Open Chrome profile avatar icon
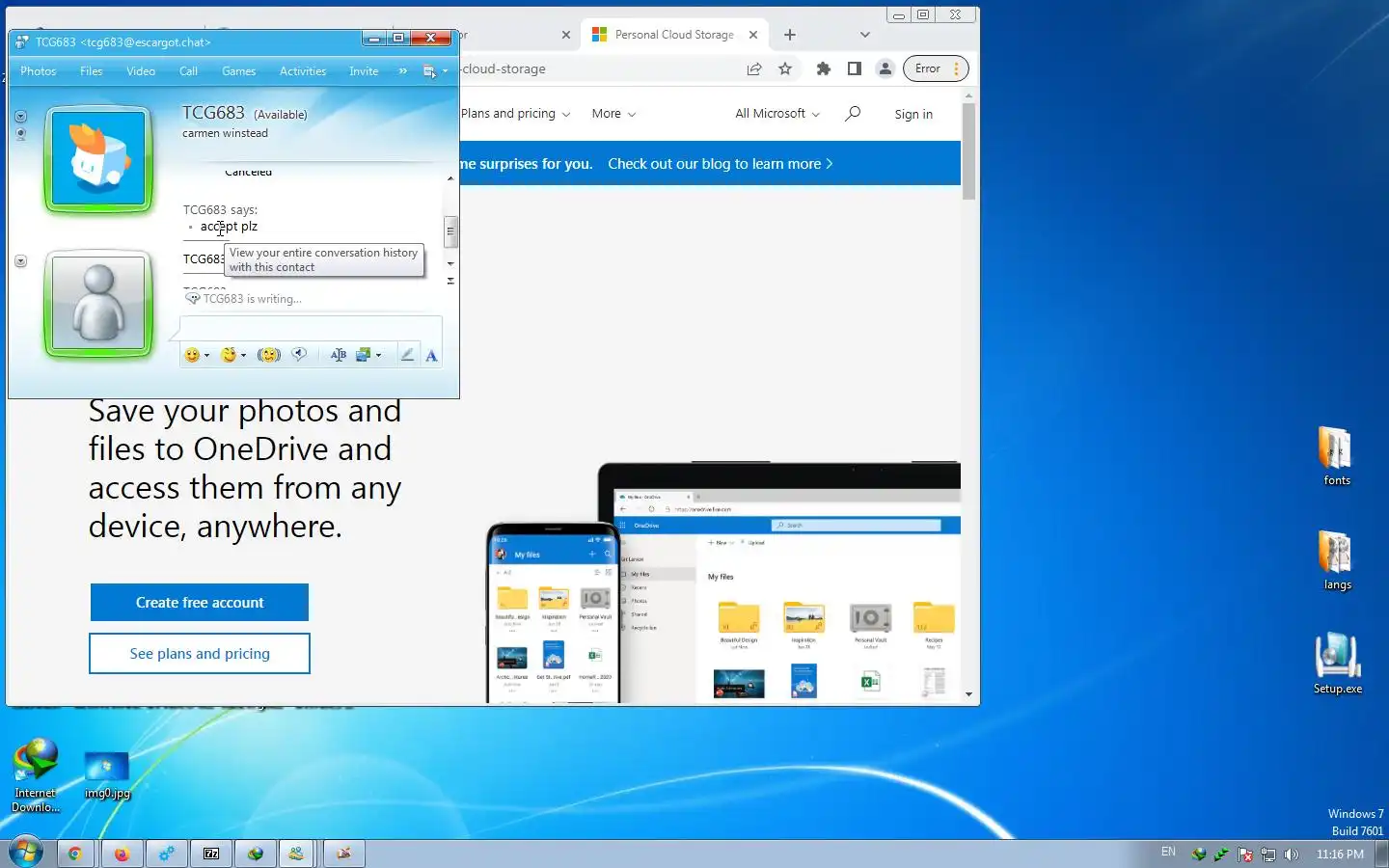The height and width of the screenshot is (868, 1389). pos(885,68)
